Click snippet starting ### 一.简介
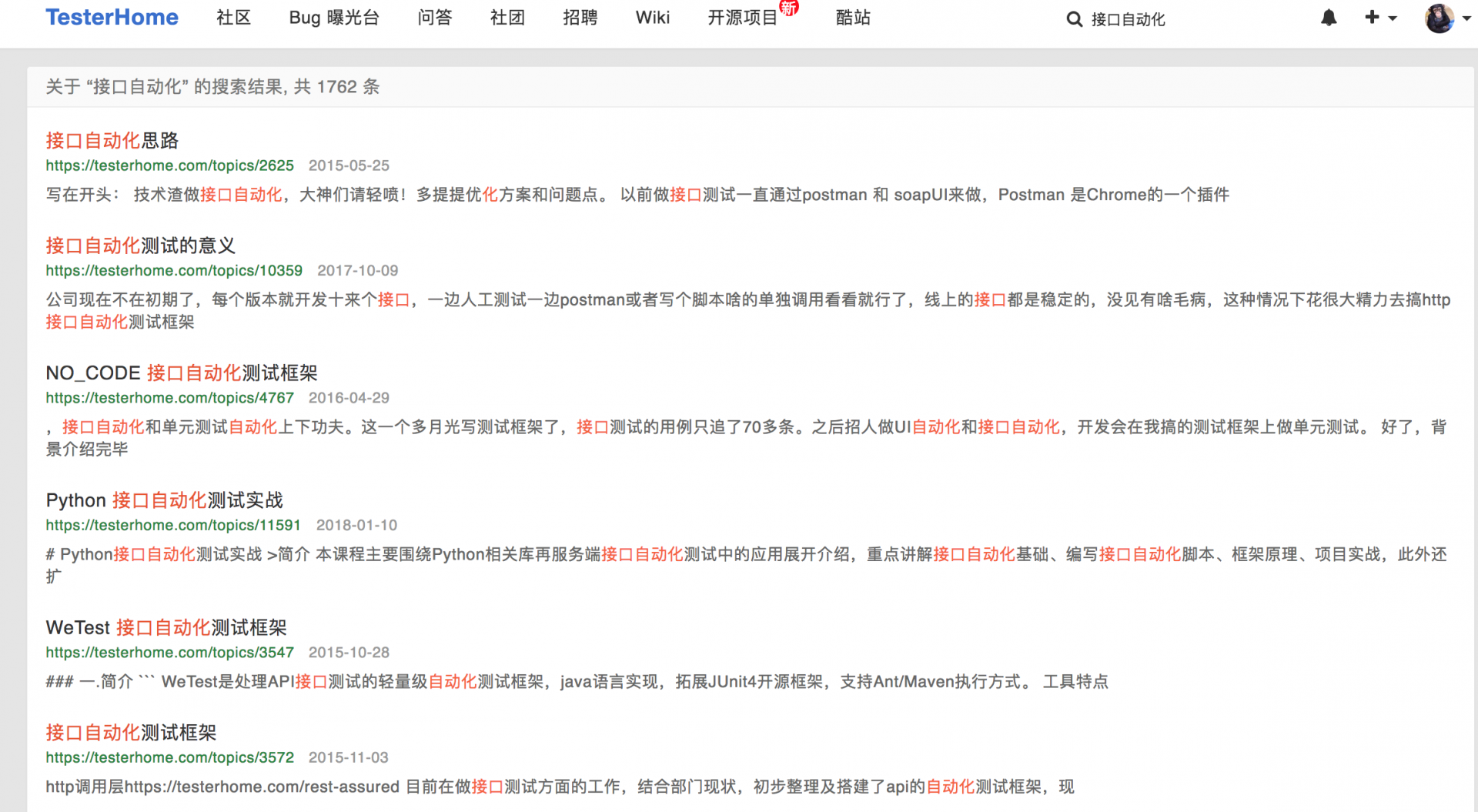 577,681
